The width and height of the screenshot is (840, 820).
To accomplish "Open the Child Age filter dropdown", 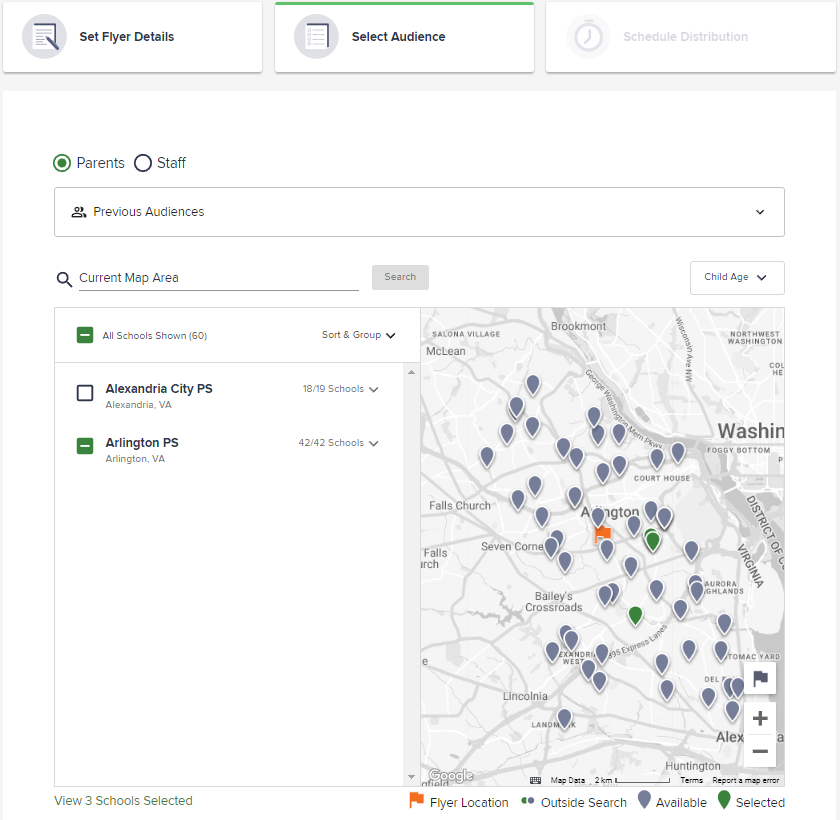I will coord(737,277).
